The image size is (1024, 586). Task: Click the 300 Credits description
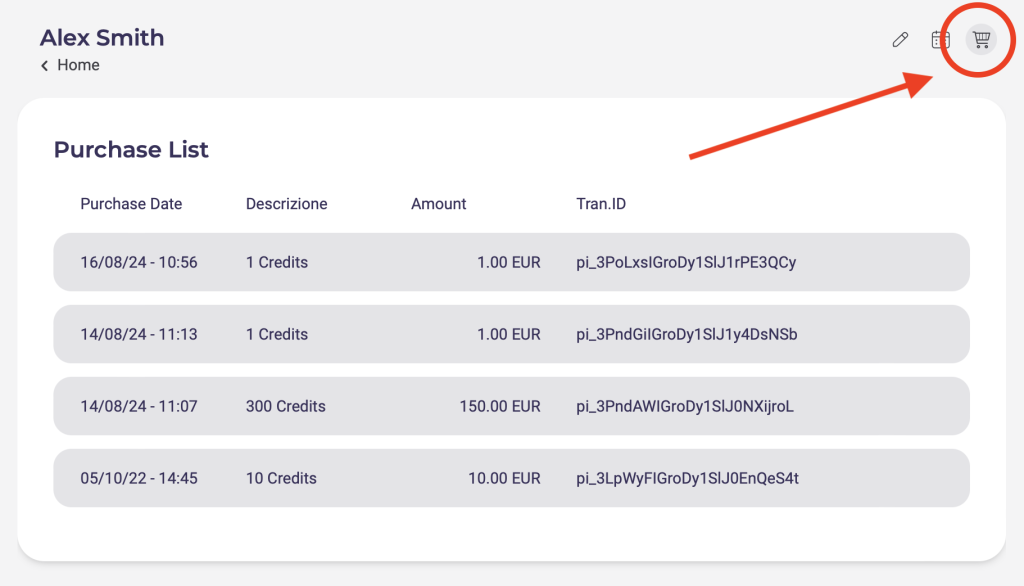coord(285,407)
